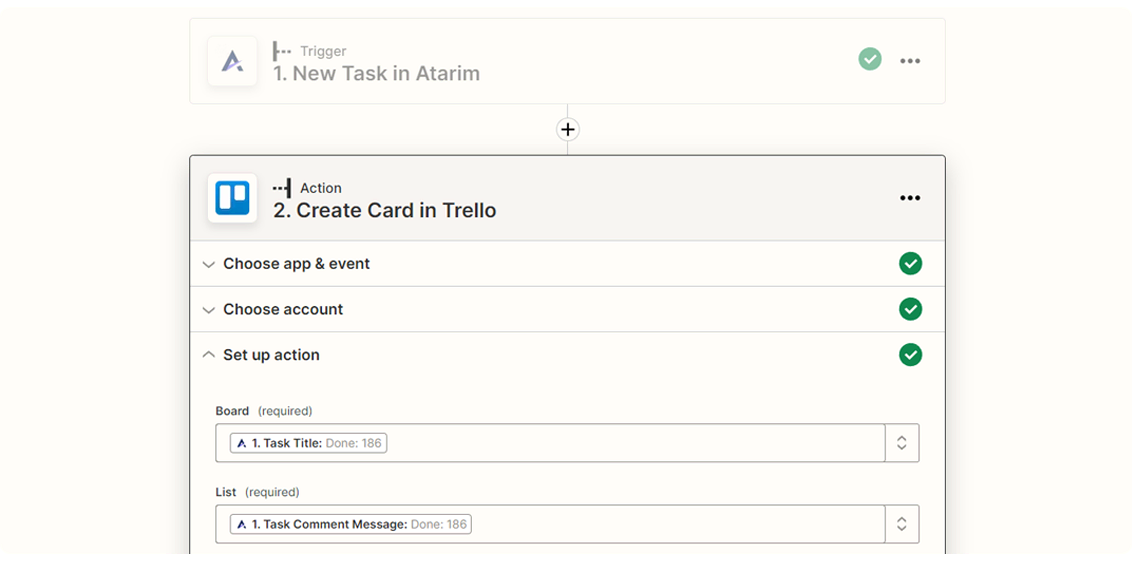The width and height of the screenshot is (1132, 568).
Task: Select the Task Comment Message pill in List
Action: (x=350, y=524)
